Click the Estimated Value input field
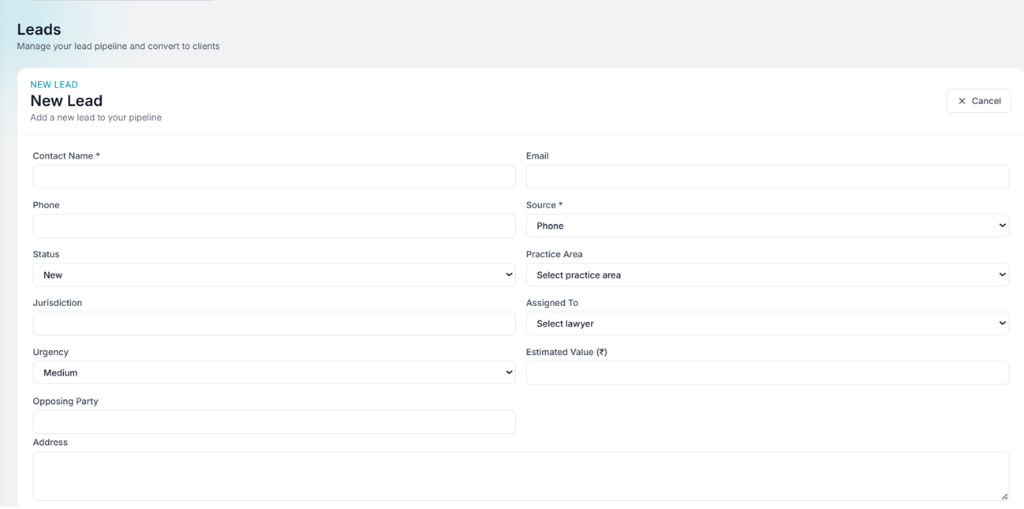Viewport: 1024px width, 509px height. (x=767, y=373)
